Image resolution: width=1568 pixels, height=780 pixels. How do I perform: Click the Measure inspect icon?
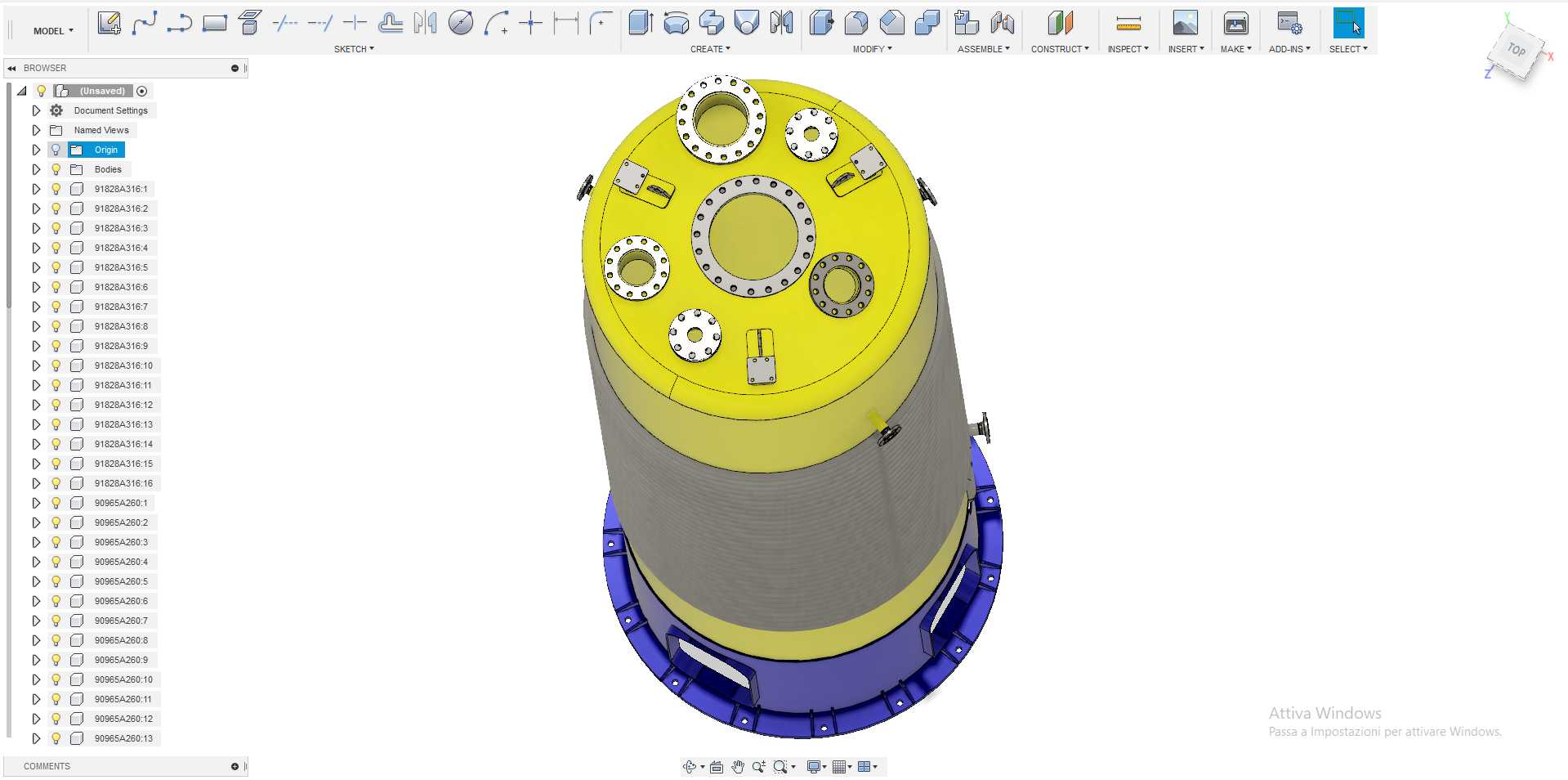(1128, 23)
